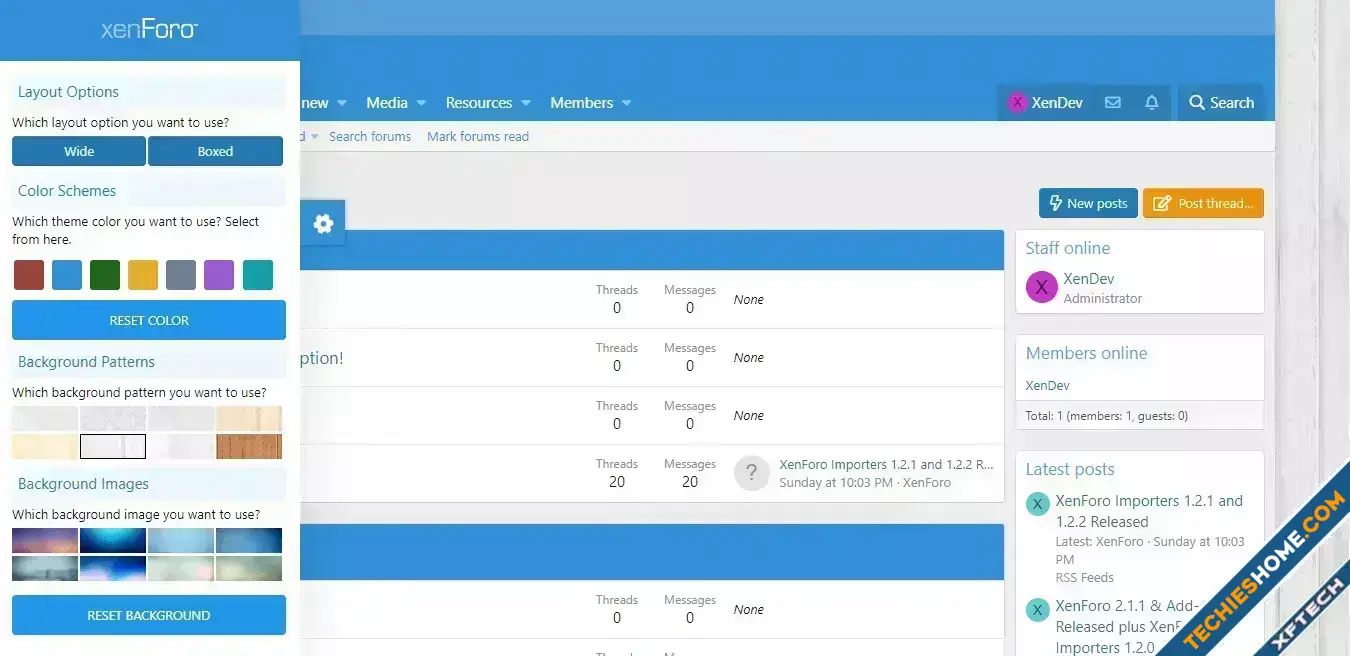
Task: Click the Mark forums read link
Action: tap(477, 137)
